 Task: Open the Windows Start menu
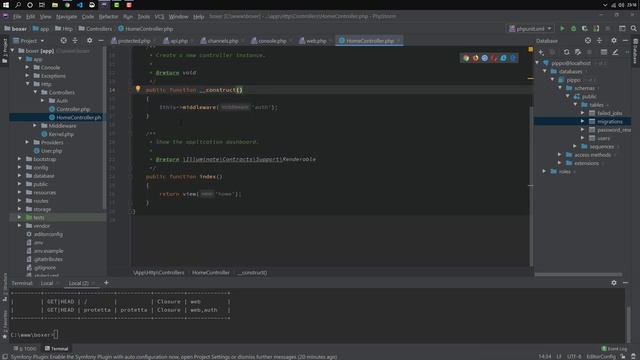click(x=6, y=5)
